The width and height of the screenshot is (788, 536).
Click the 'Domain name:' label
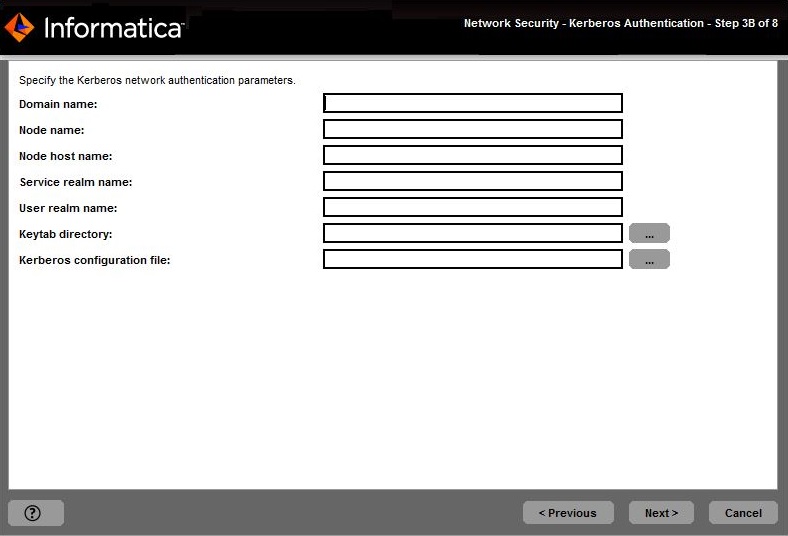click(x=58, y=104)
